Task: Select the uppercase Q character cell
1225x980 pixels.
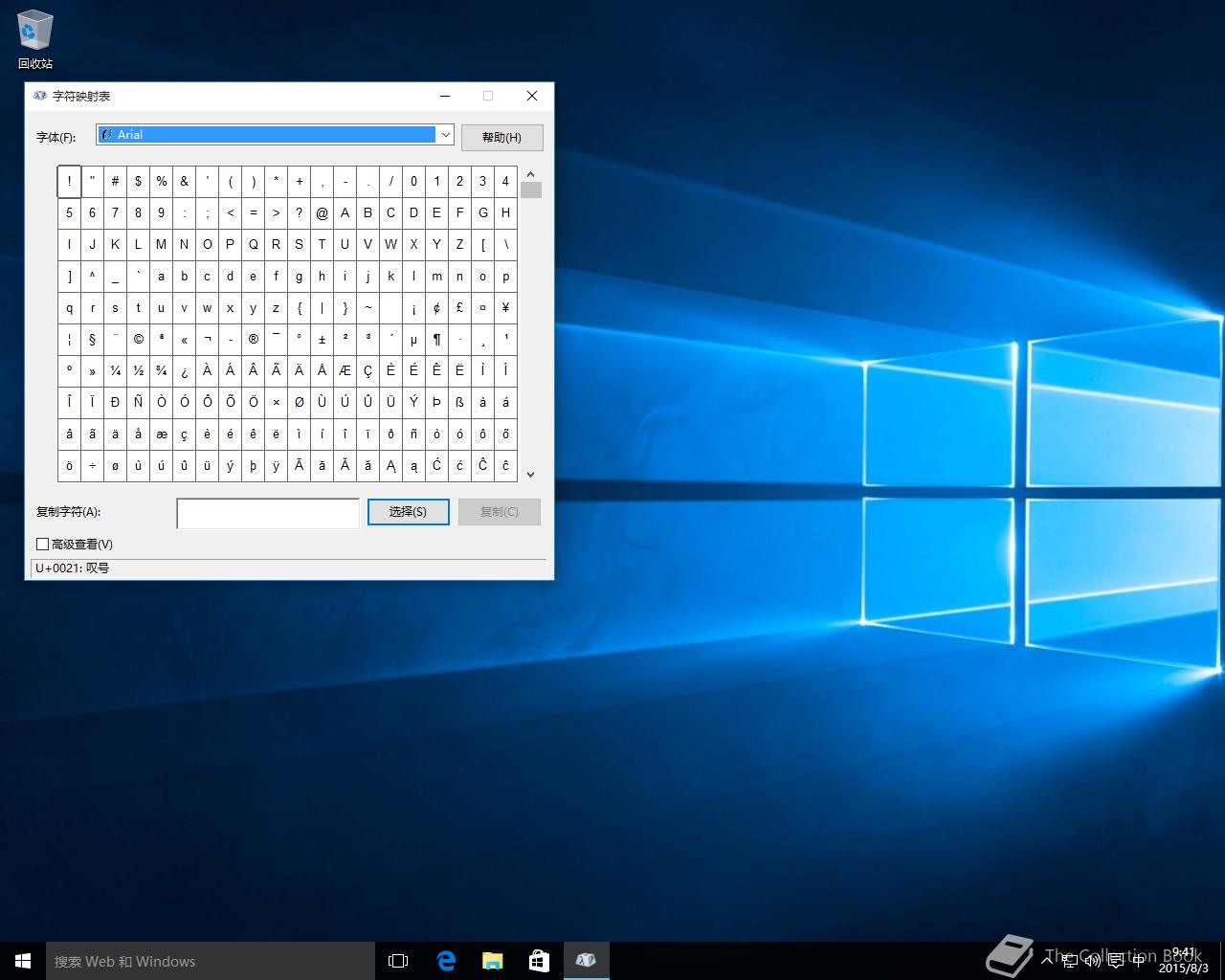Action: [x=253, y=244]
